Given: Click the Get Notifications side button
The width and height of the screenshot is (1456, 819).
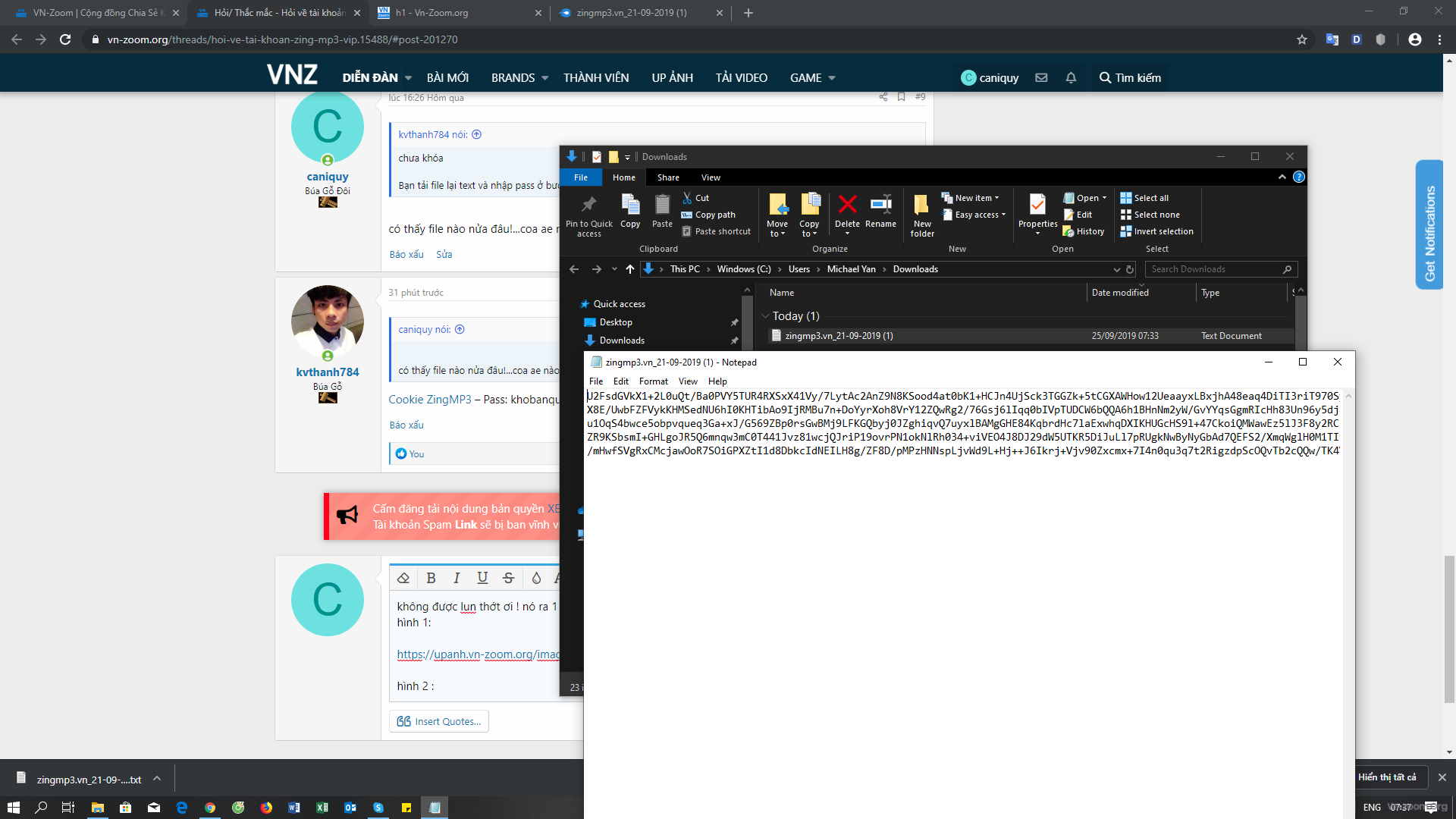Looking at the screenshot, I should (x=1429, y=224).
